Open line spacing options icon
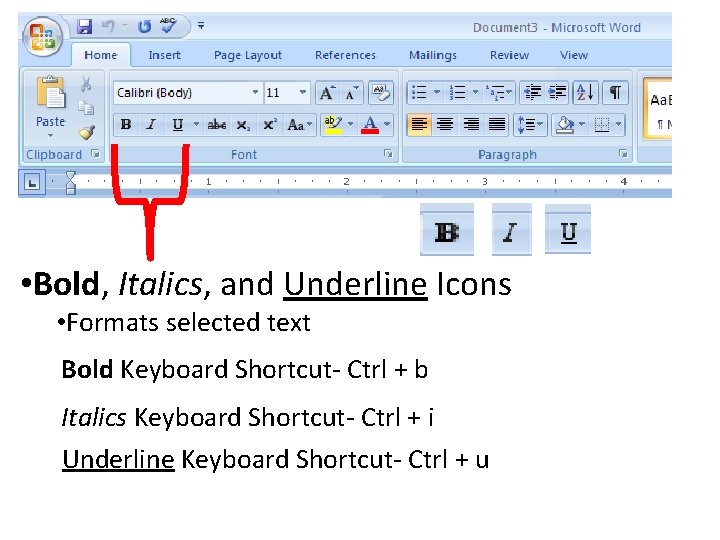 (x=530, y=124)
